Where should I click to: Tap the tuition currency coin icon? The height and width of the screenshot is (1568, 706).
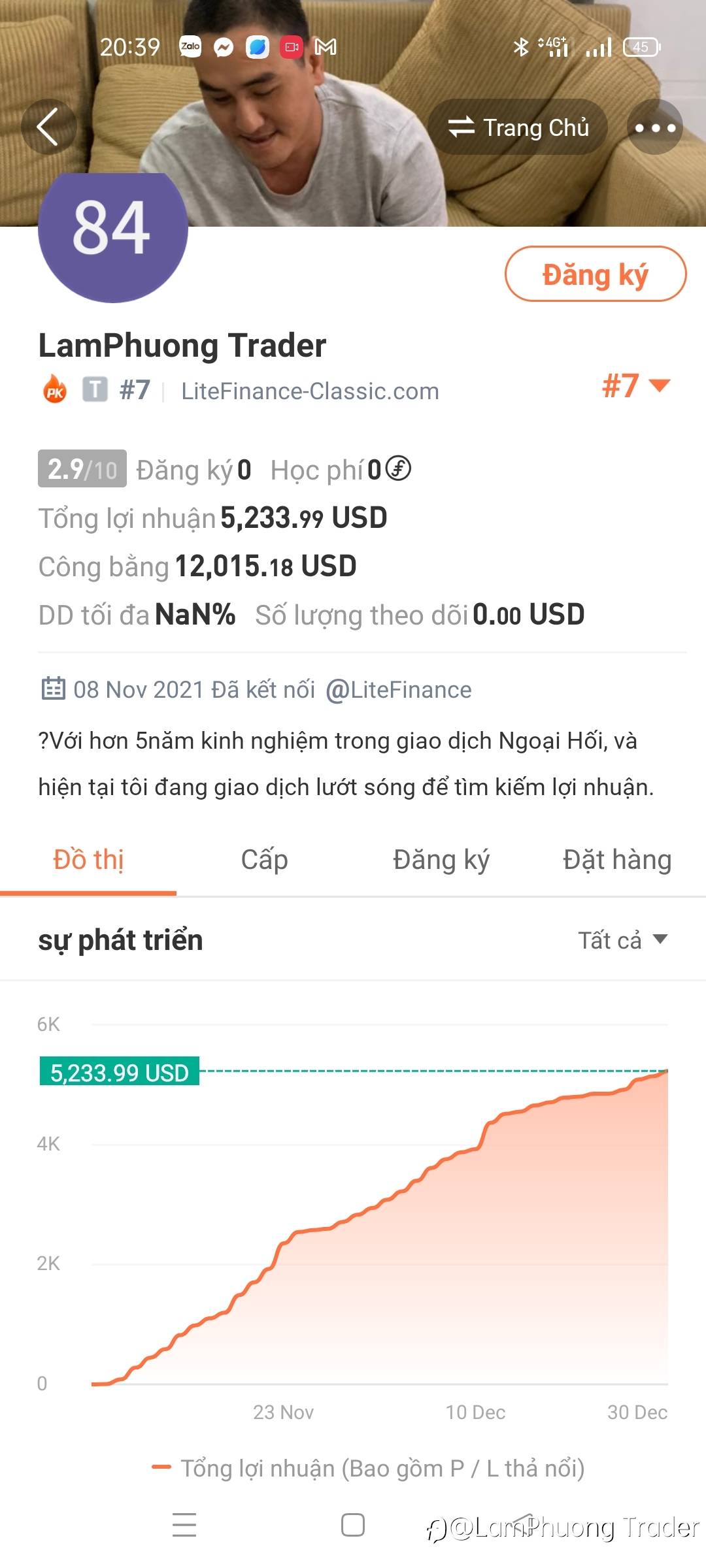pos(398,468)
